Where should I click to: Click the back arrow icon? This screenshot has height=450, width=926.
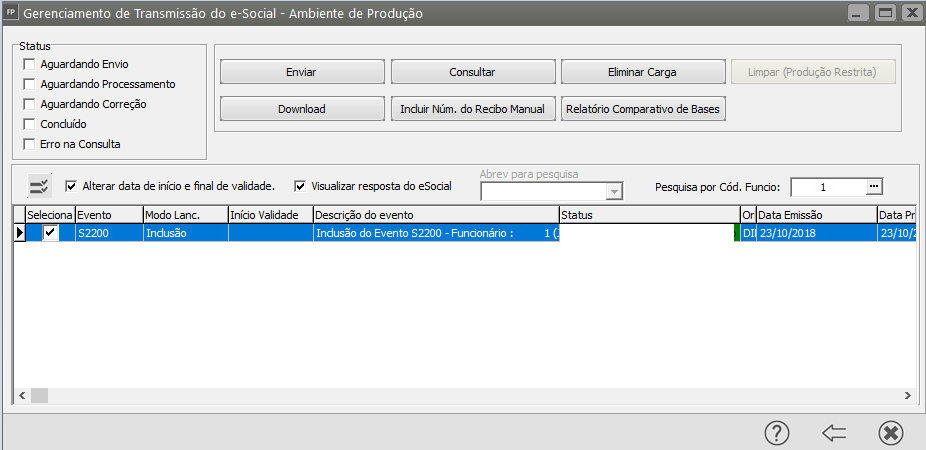pos(833,433)
